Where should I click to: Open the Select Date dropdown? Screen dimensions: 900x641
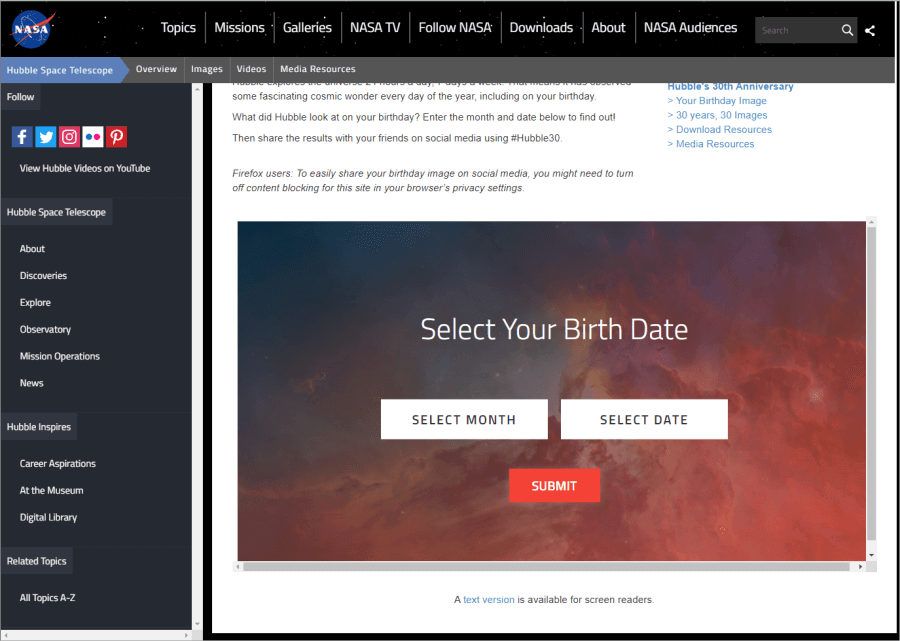click(x=644, y=420)
